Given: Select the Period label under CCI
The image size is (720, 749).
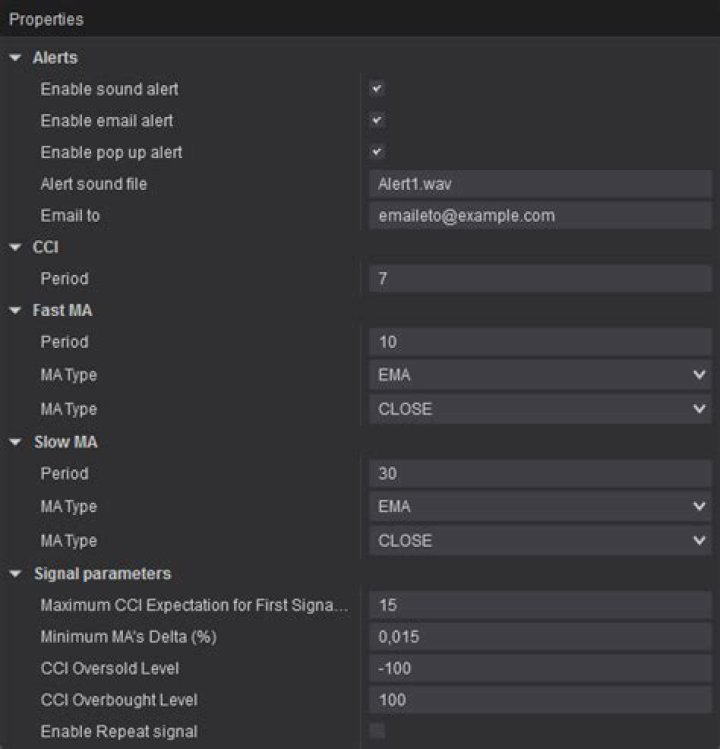Looking at the screenshot, I should 64,278.
